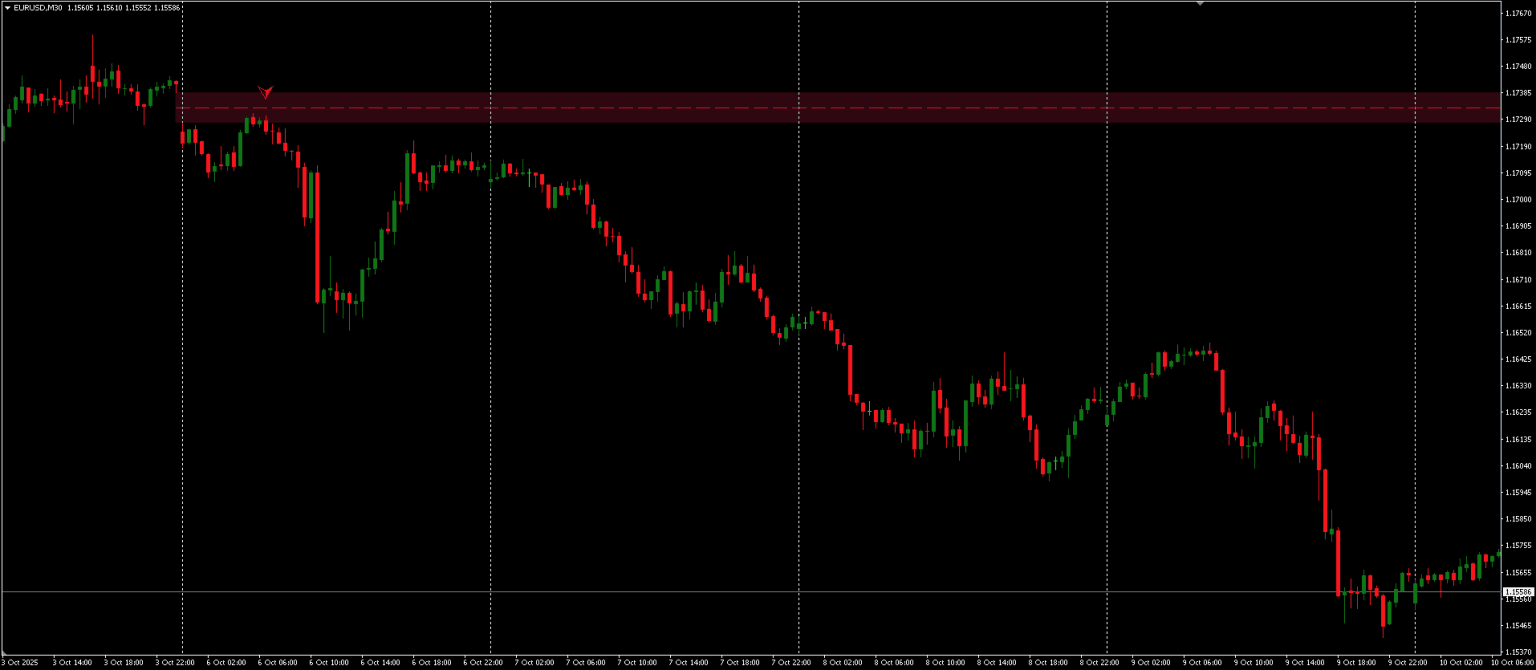1536x670 pixels.
Task: Click the 1.16235 price scale label
Action: [x=1517, y=412]
